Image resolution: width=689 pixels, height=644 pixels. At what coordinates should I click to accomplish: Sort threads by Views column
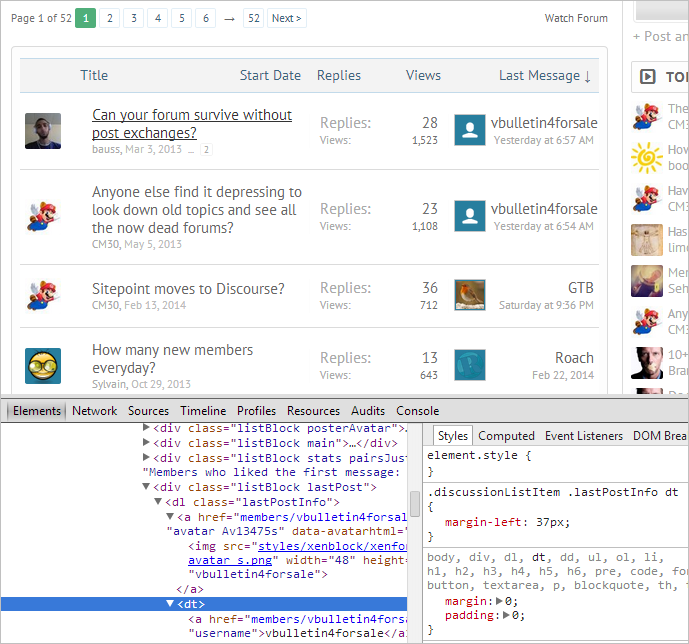423,76
